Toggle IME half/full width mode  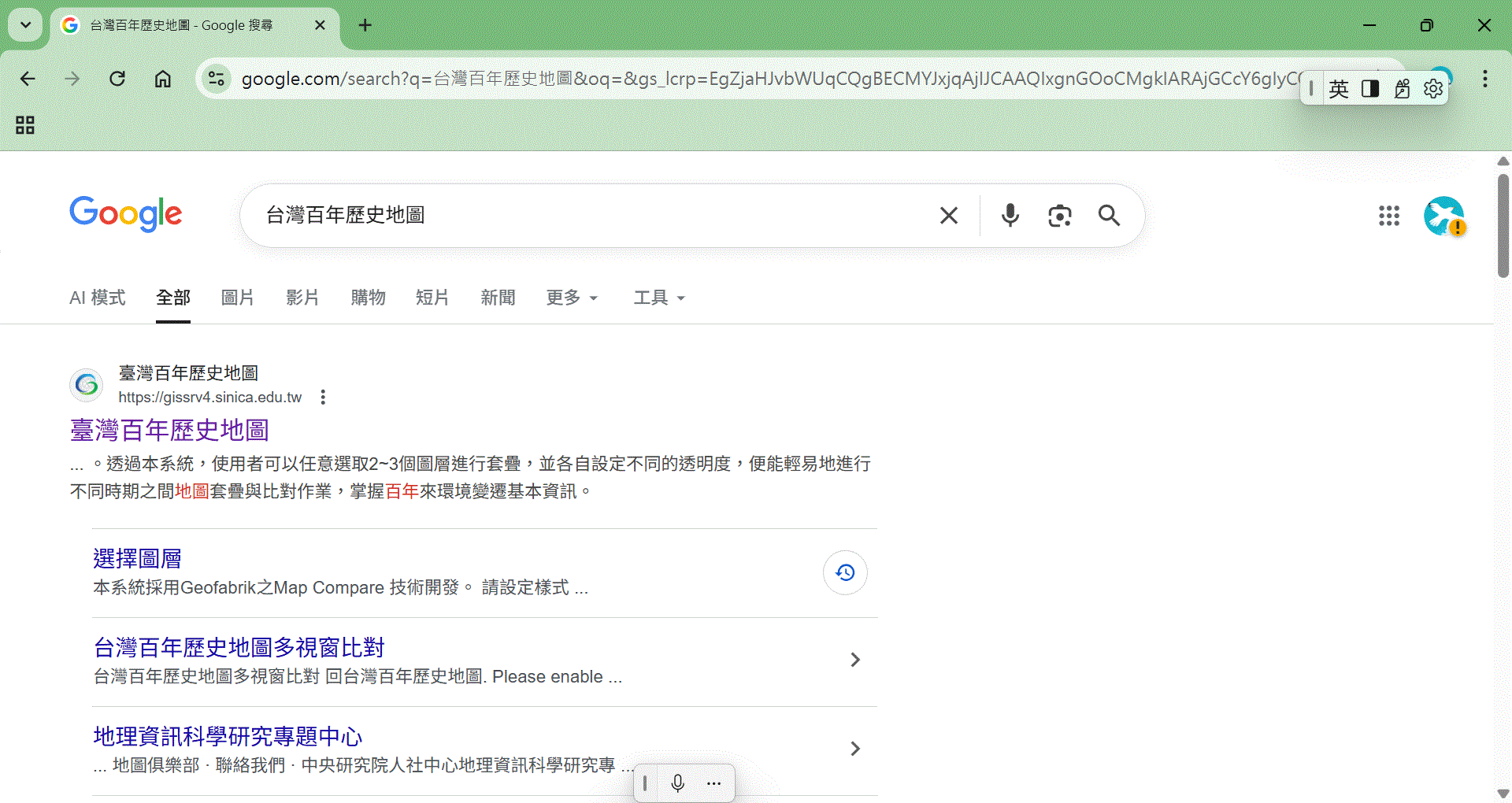1370,89
